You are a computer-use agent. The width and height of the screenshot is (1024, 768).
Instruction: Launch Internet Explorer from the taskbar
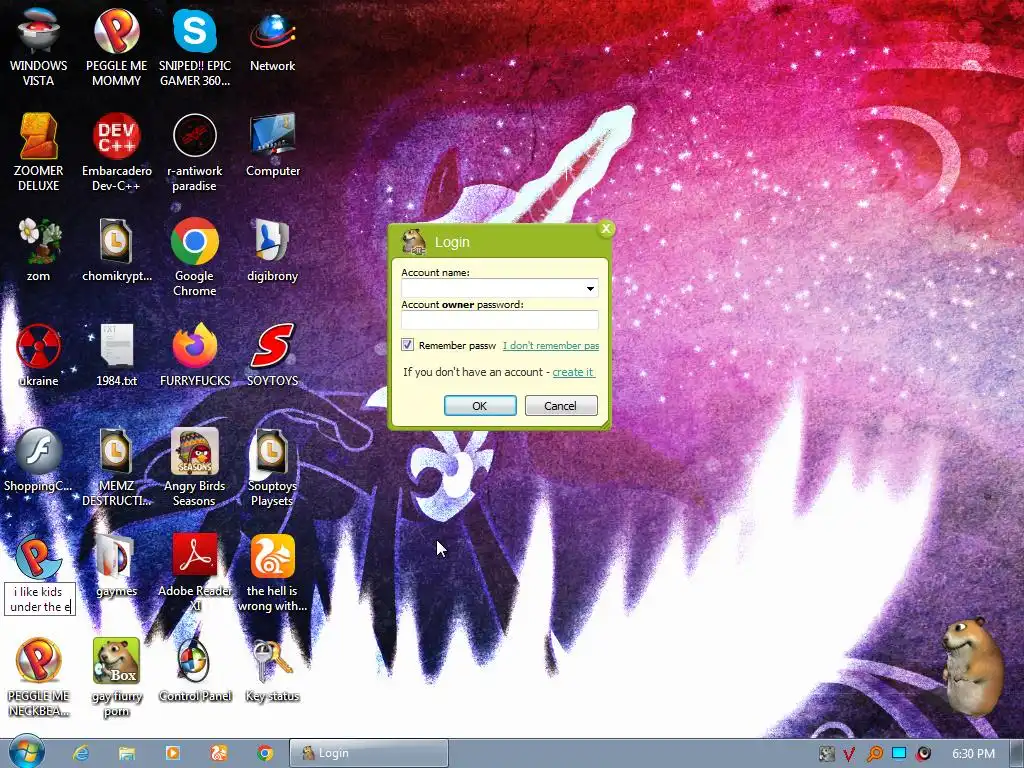81,753
